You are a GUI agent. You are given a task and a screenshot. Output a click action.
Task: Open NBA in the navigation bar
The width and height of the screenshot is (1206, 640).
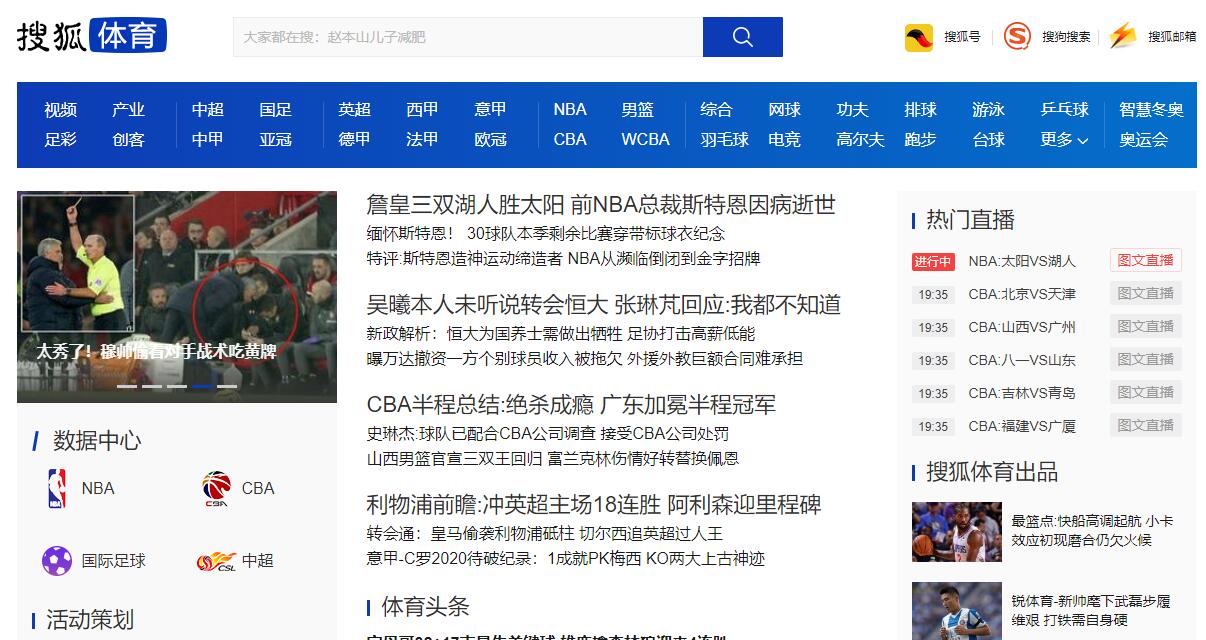[x=570, y=110]
